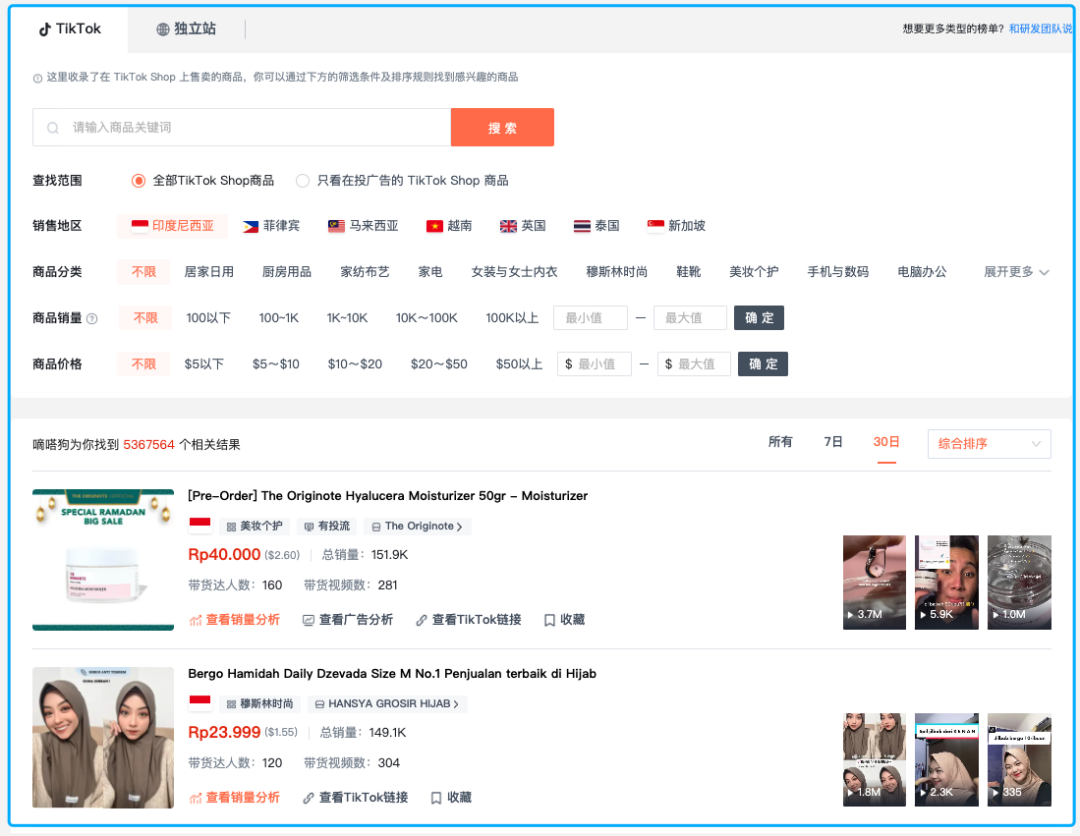Expand The Originote shop chevron
This screenshot has width=1080, height=836.
tap(459, 526)
